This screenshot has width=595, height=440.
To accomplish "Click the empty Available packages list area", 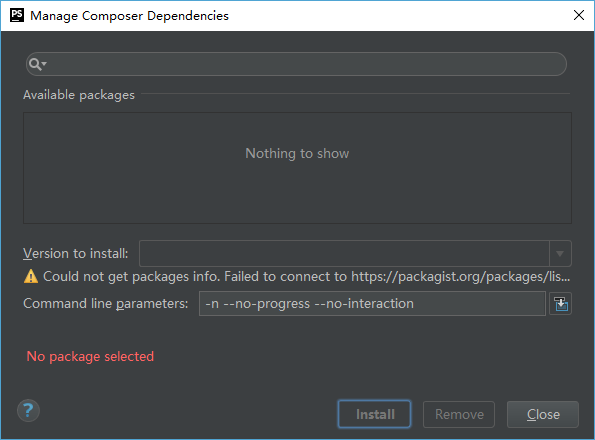I will [x=298, y=168].
